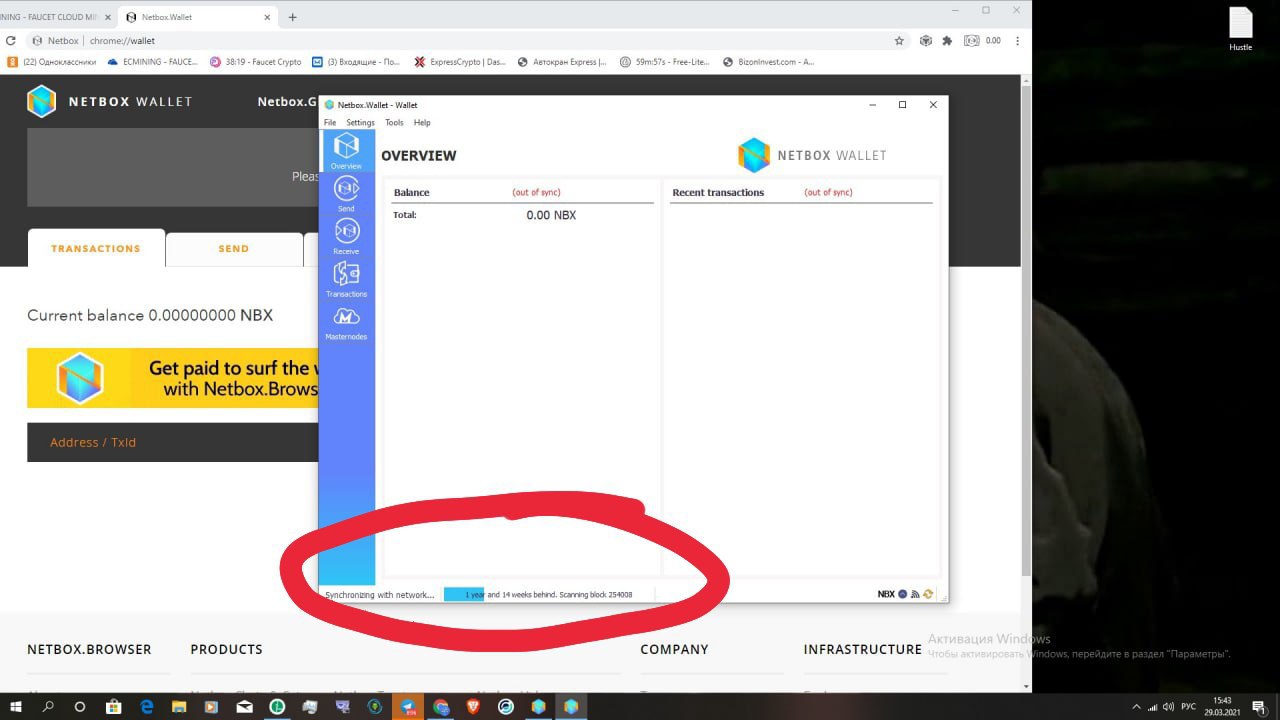Bookmark this page with the star icon
The image size is (1280, 720).
coord(899,41)
